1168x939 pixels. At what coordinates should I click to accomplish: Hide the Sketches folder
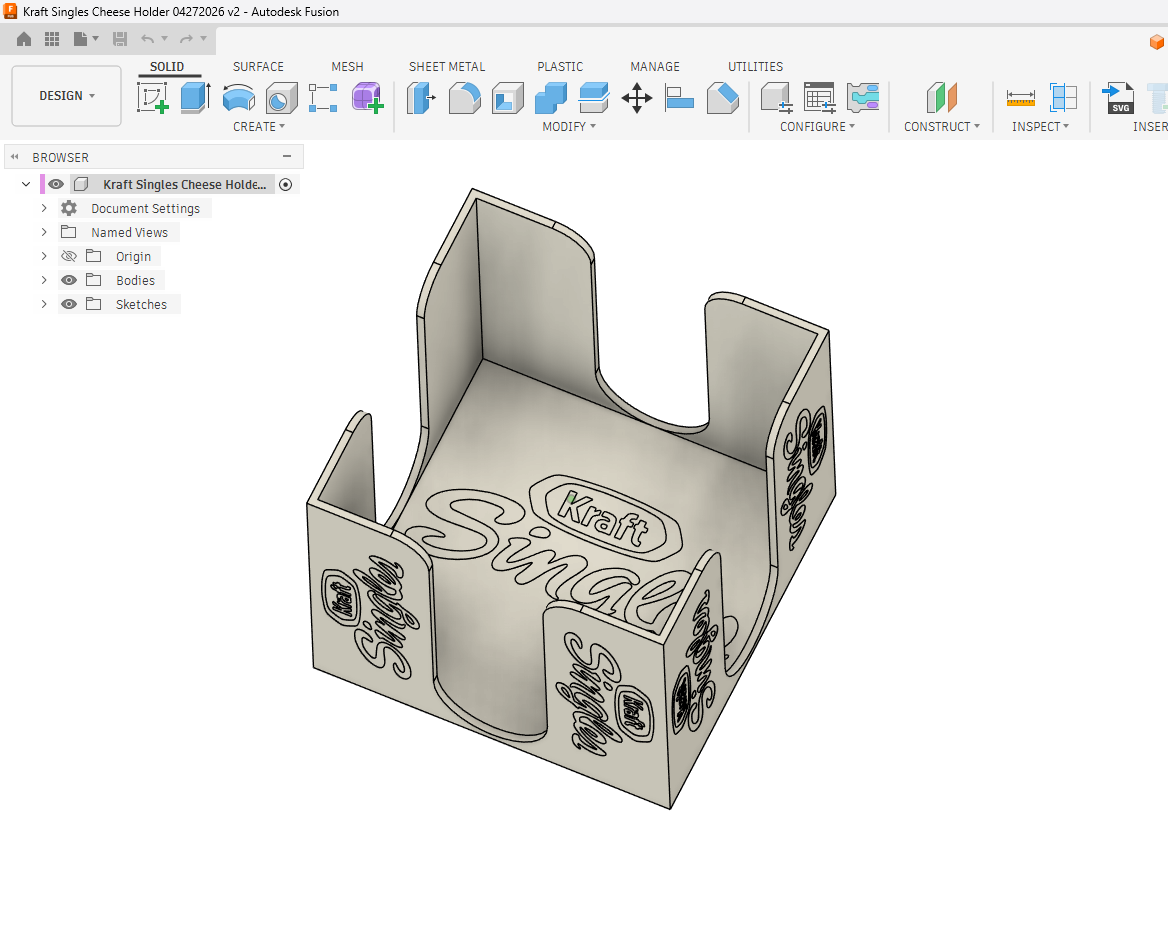(x=69, y=304)
